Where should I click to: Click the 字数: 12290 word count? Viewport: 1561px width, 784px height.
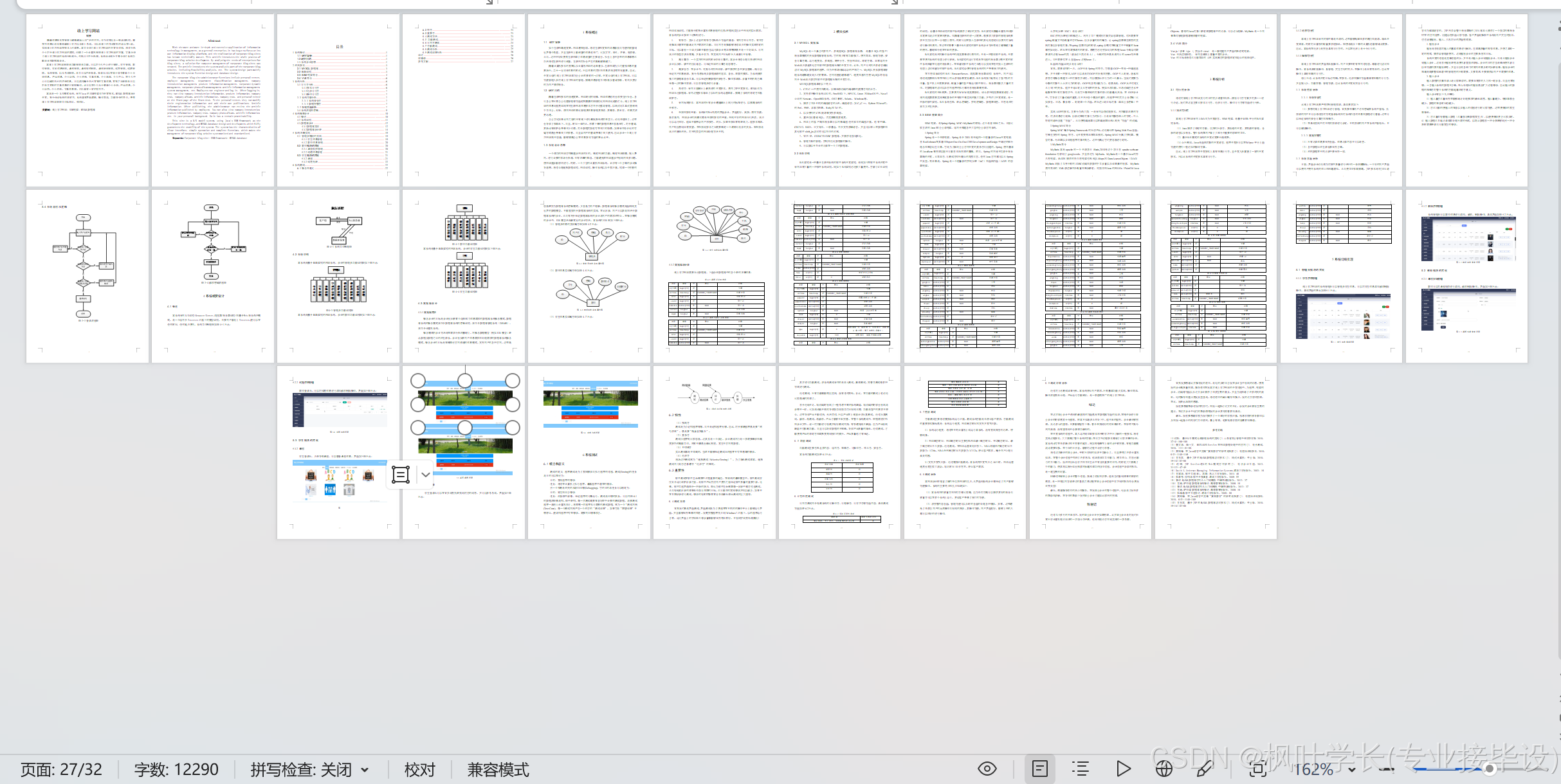click(x=176, y=769)
